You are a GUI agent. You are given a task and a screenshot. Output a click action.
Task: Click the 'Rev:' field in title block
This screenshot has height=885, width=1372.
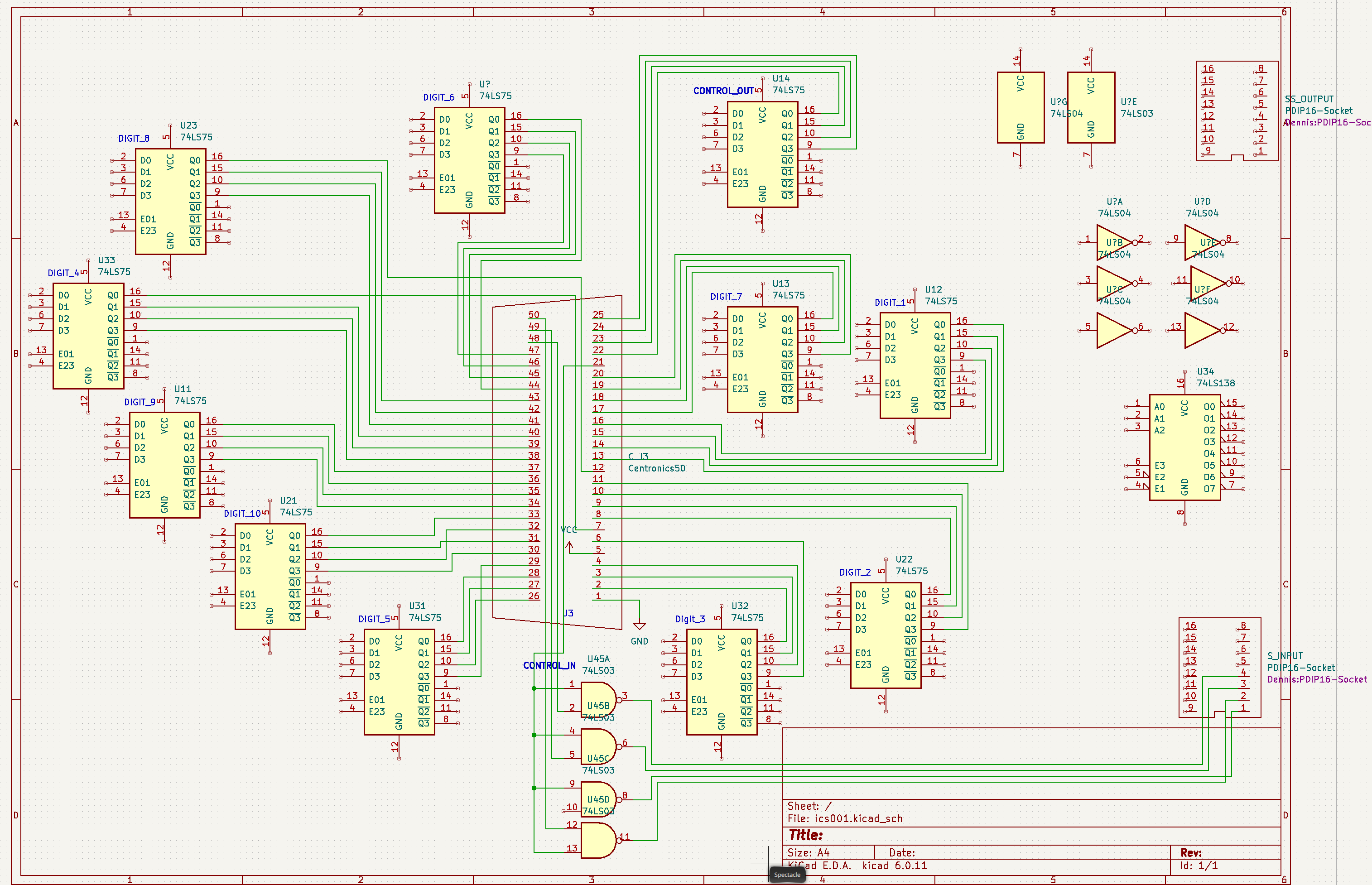click(x=1191, y=853)
